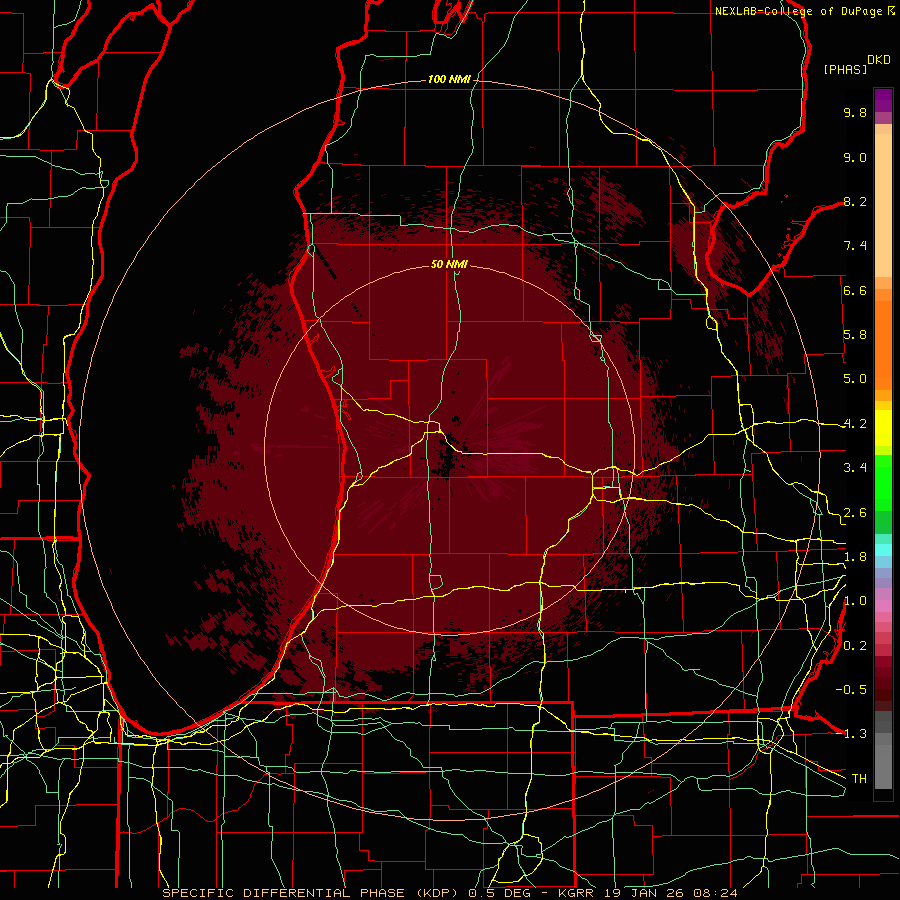
Task: Click the 0.2 value on the scale
Action: tap(855, 646)
